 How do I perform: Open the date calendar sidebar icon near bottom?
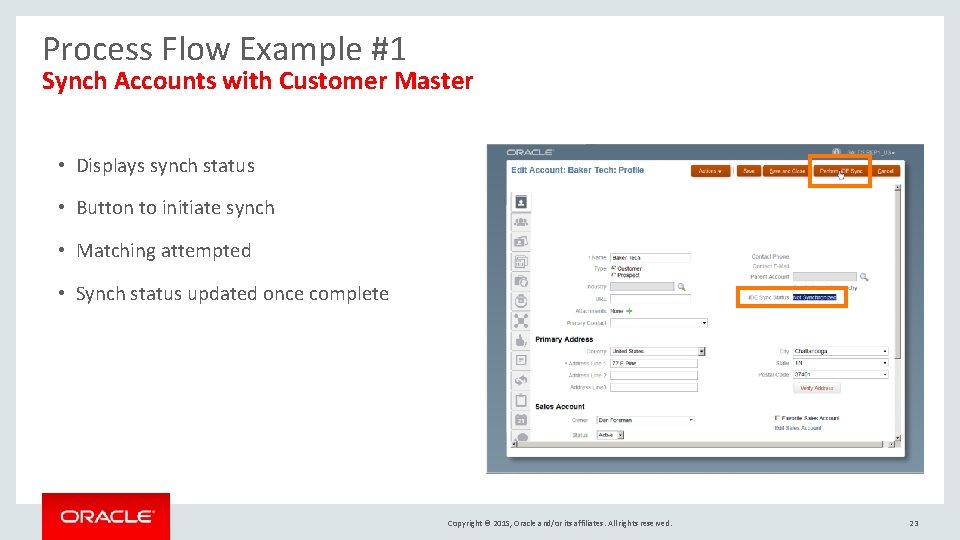tap(521, 420)
